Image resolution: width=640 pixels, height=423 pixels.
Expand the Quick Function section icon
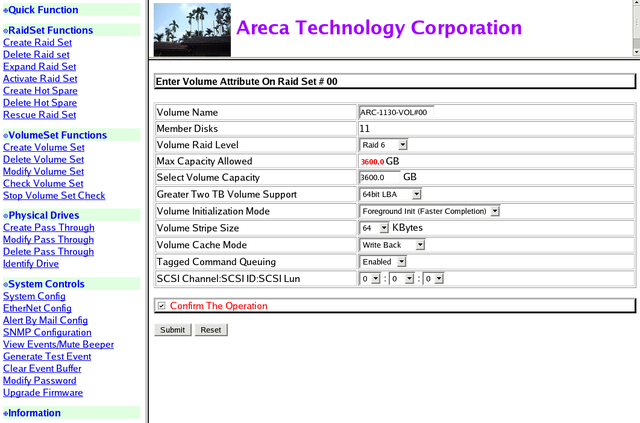5,10
